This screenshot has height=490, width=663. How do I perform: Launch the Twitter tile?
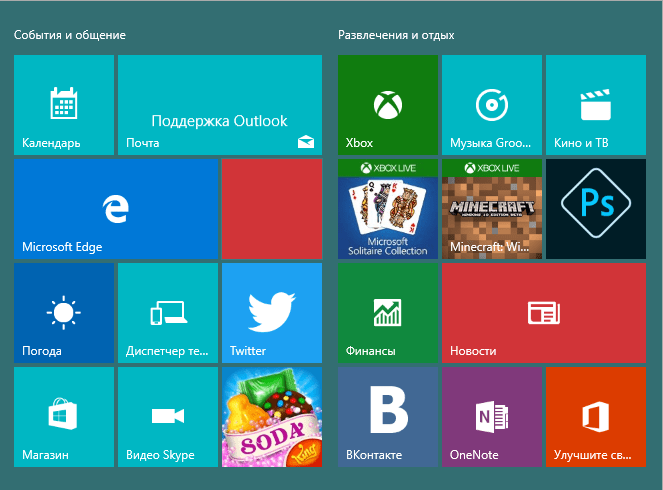(x=272, y=313)
